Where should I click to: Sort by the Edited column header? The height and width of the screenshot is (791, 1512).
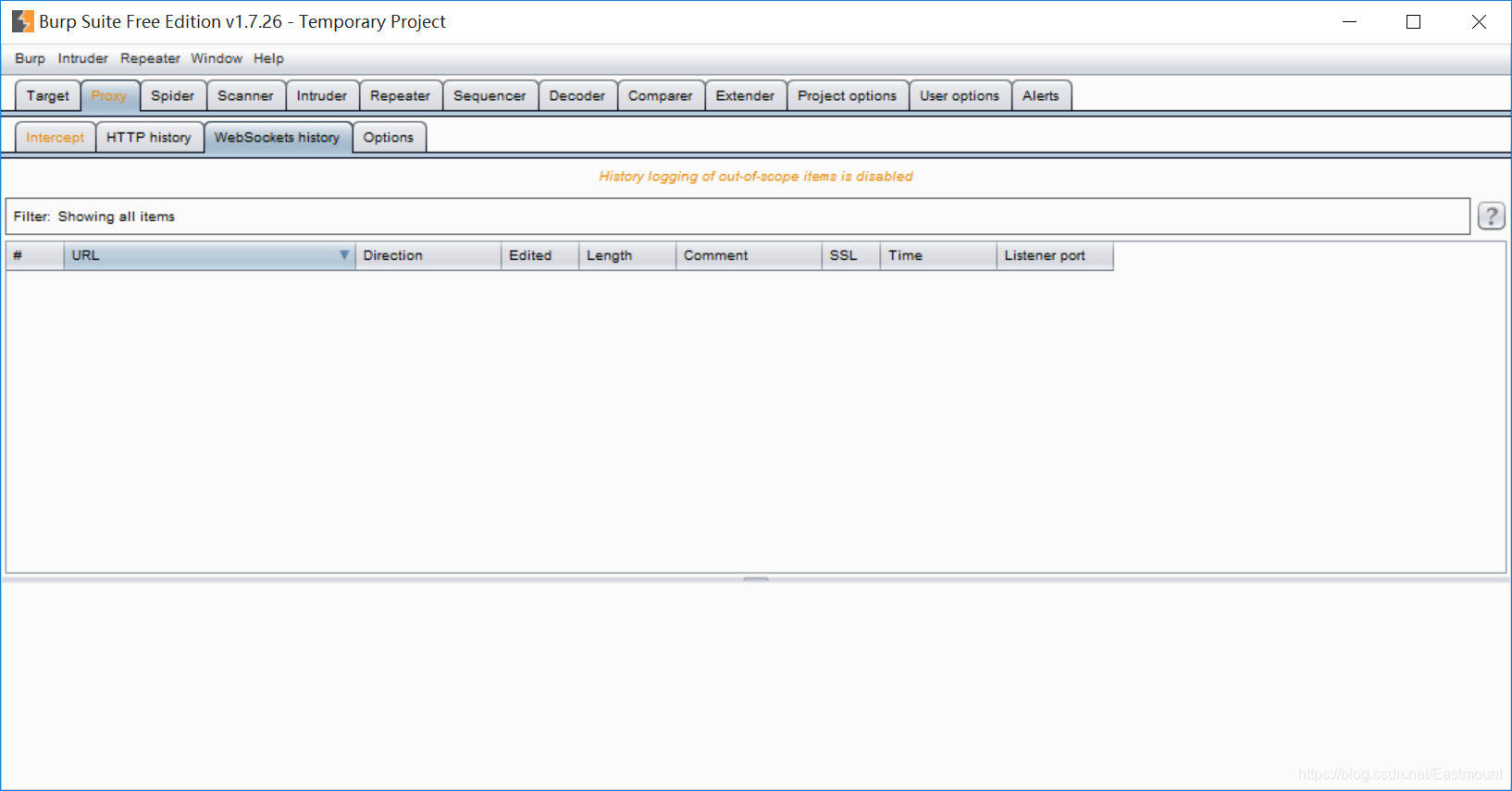click(x=540, y=255)
